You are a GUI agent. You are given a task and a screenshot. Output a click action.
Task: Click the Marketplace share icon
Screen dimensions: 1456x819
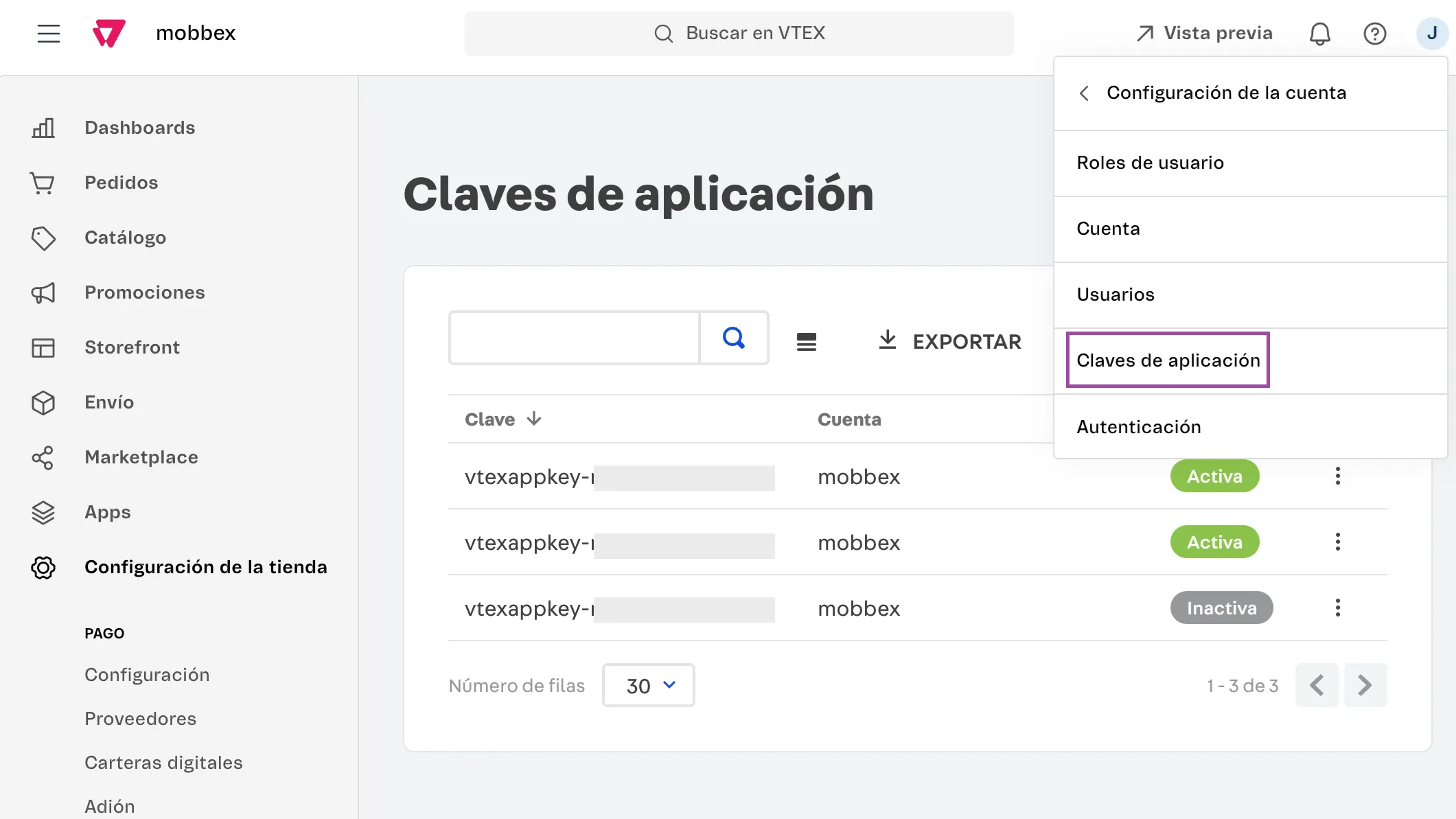pyautogui.click(x=43, y=458)
